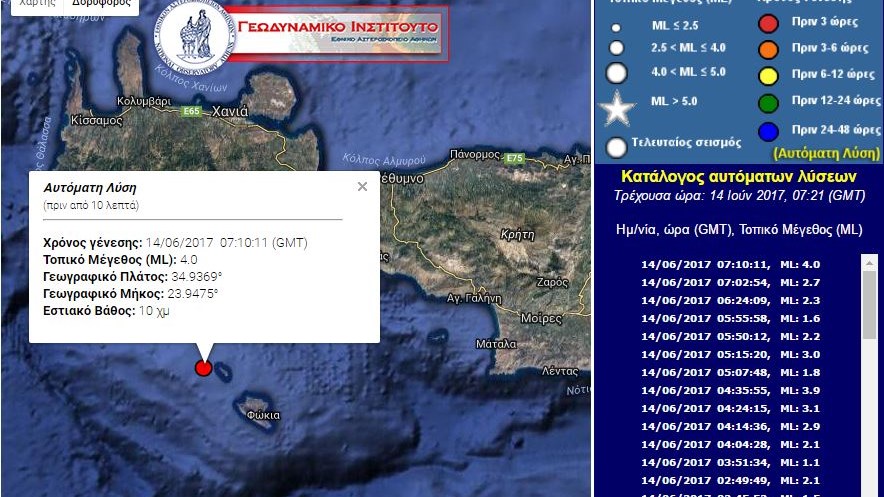The width and height of the screenshot is (884, 497).
Task: Click the Κατάλογος αυτόματων λύσεων heading
Action: click(739, 177)
